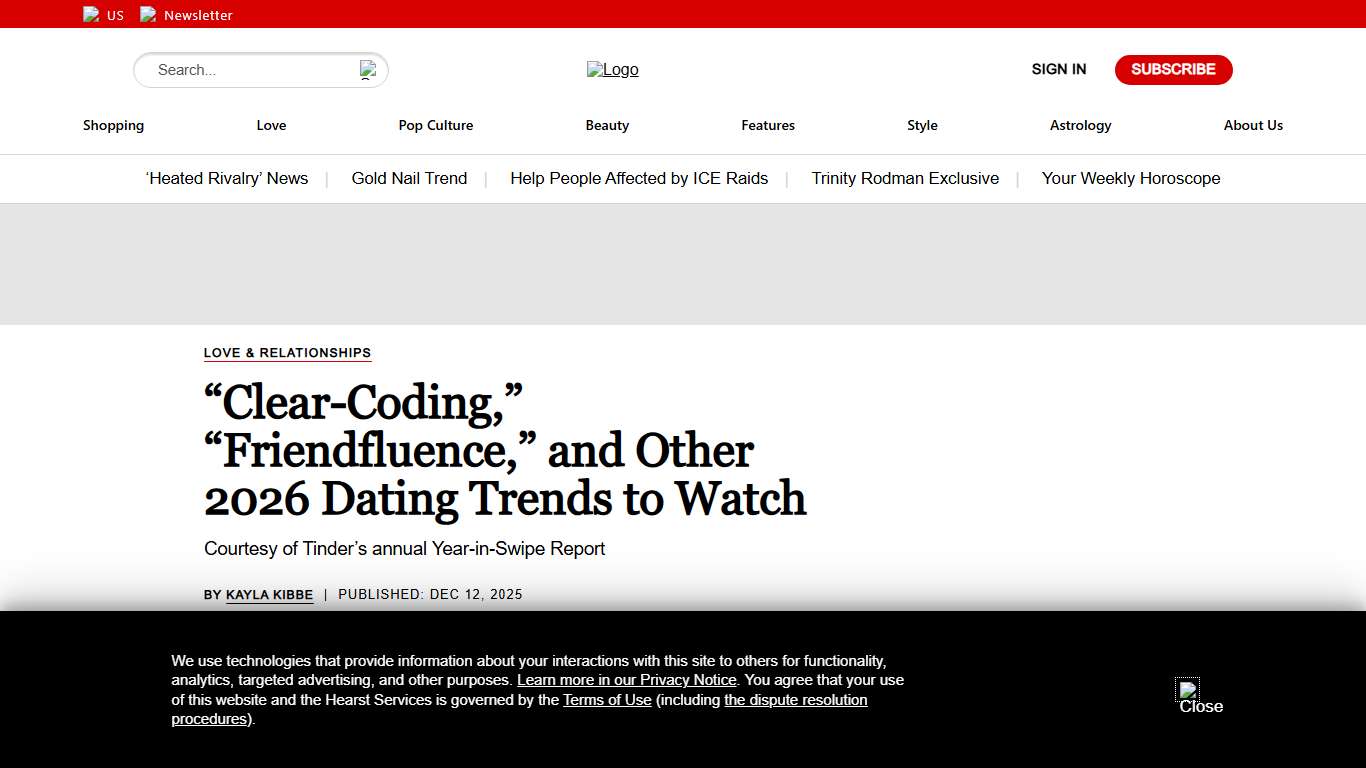The height and width of the screenshot is (768, 1366).
Task: Open the Features section
Action: (x=768, y=125)
